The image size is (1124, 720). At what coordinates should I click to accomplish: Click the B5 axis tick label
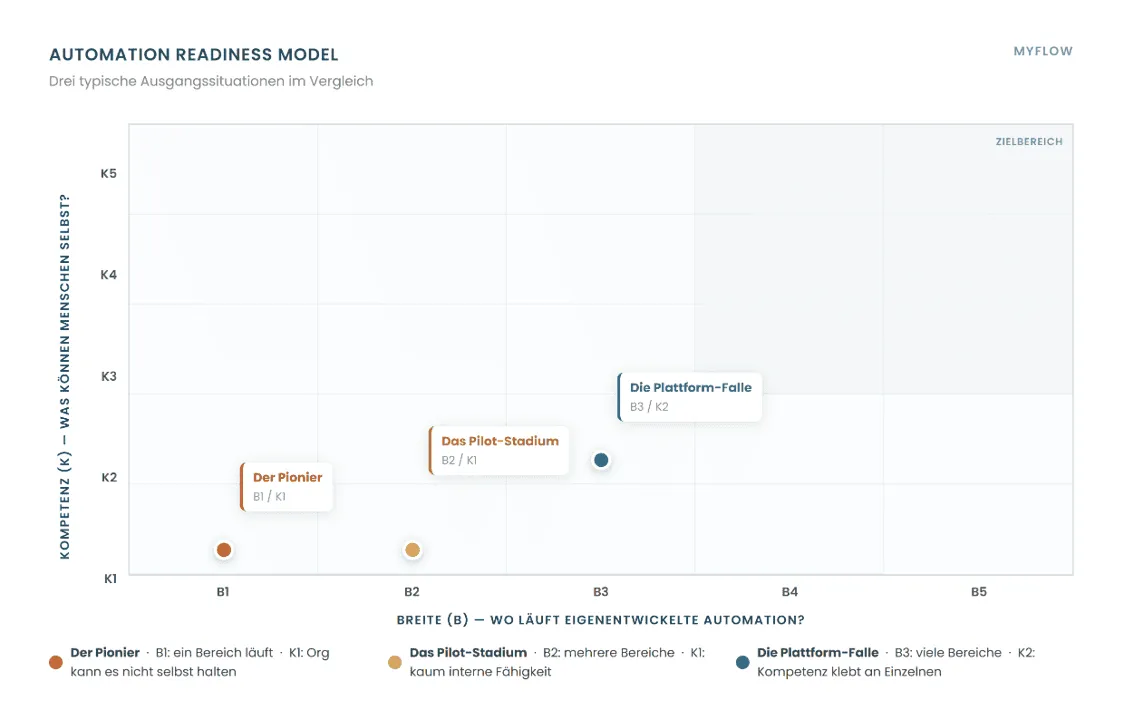coord(978,592)
